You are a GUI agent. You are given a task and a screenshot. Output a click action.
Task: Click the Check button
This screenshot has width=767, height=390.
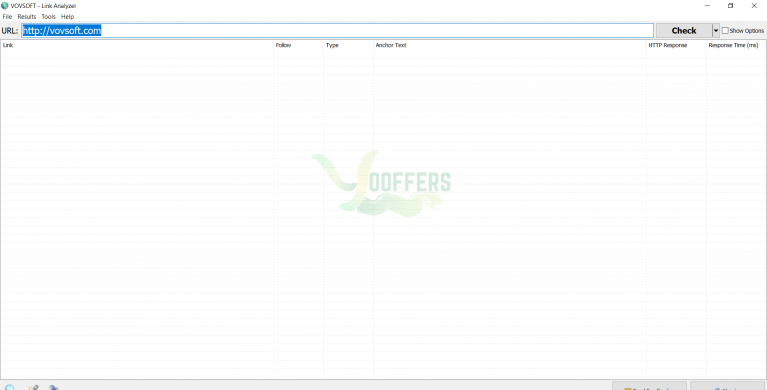click(x=684, y=30)
